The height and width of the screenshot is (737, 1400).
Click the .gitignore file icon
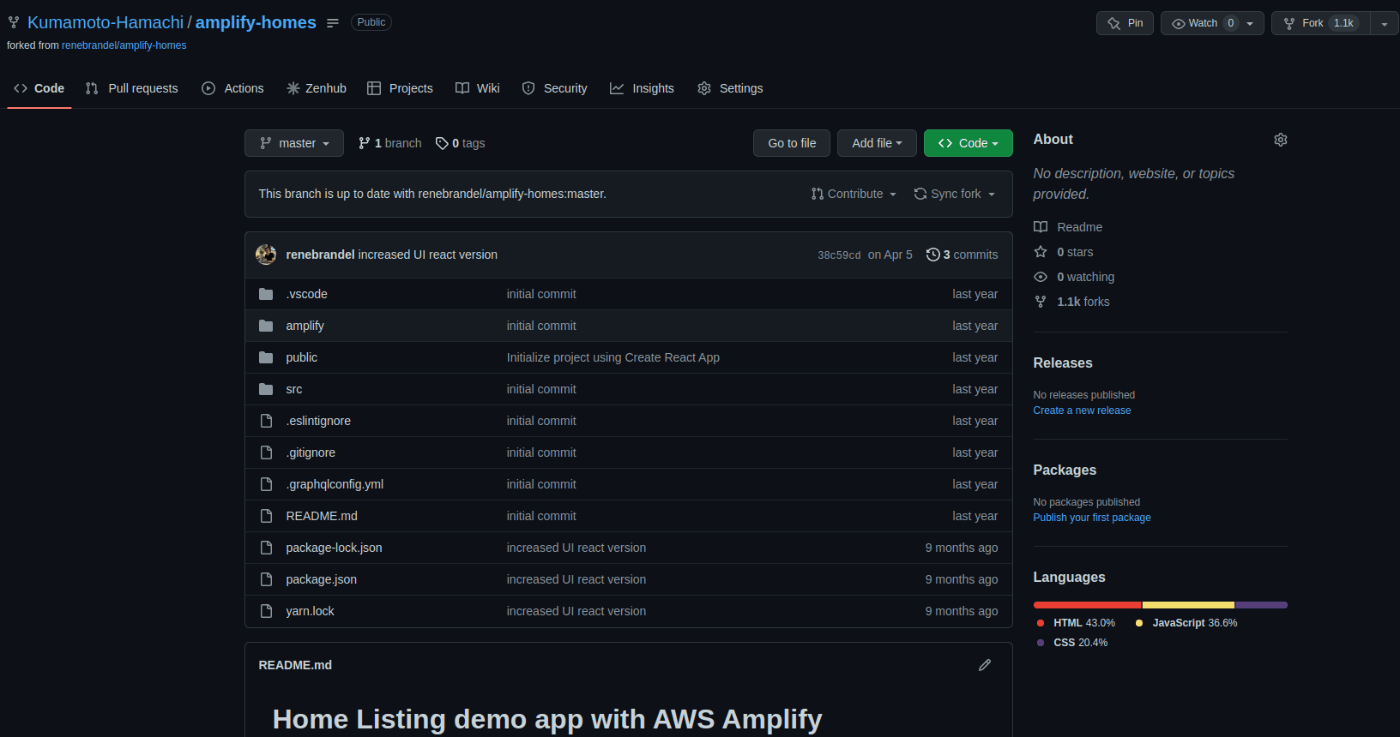pos(266,453)
